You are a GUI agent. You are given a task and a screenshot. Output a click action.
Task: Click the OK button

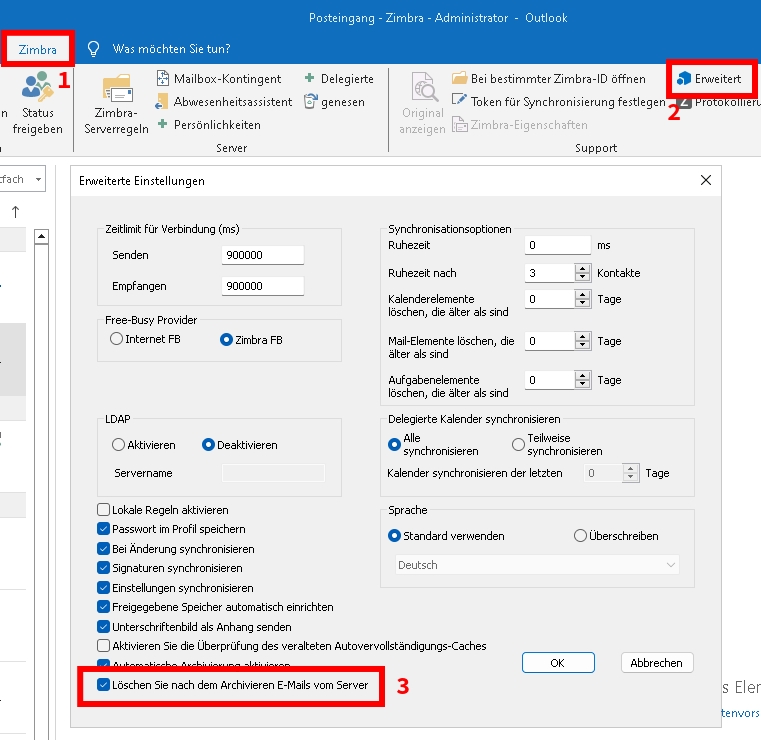558,663
